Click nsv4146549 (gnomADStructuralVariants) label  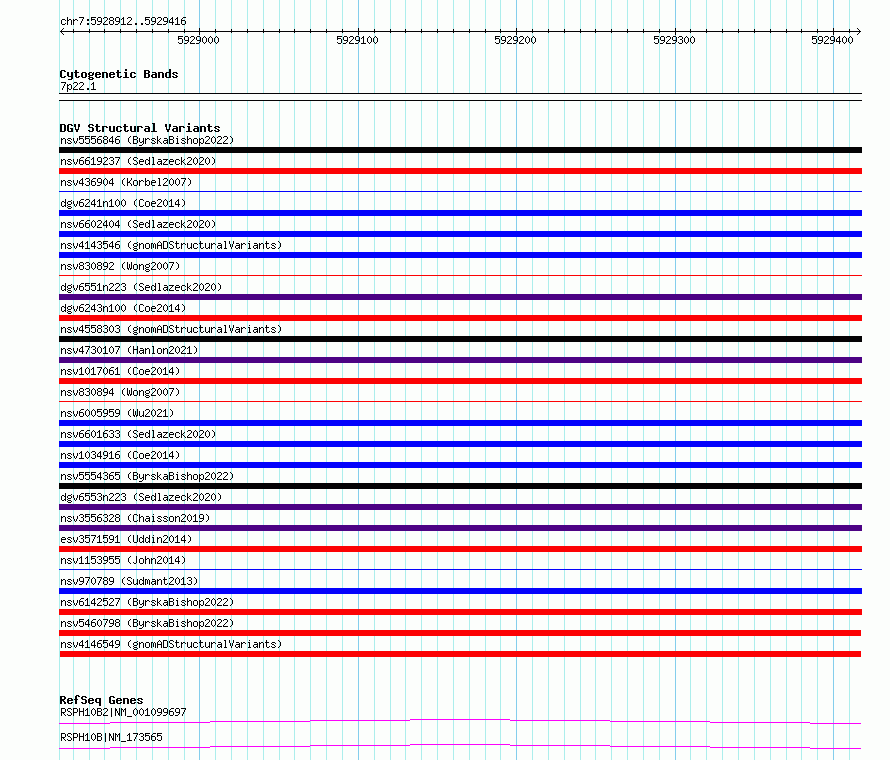[171, 644]
